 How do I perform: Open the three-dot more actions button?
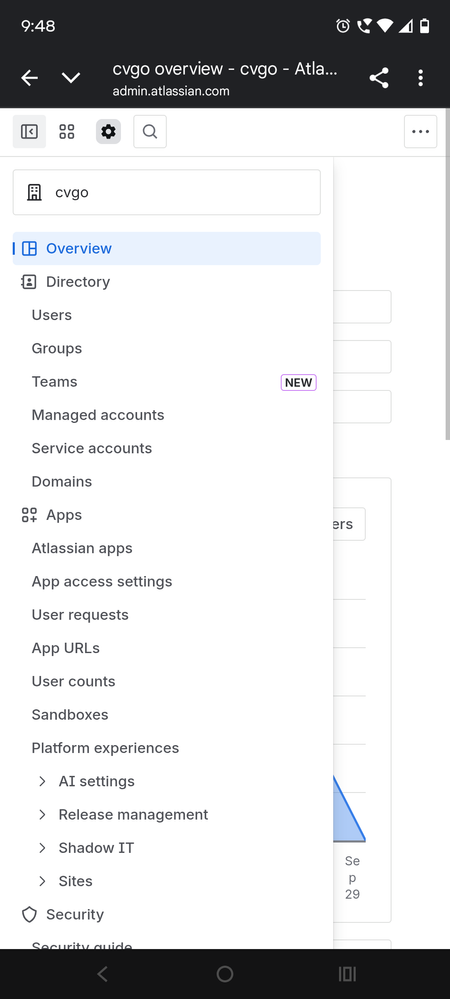click(x=421, y=132)
